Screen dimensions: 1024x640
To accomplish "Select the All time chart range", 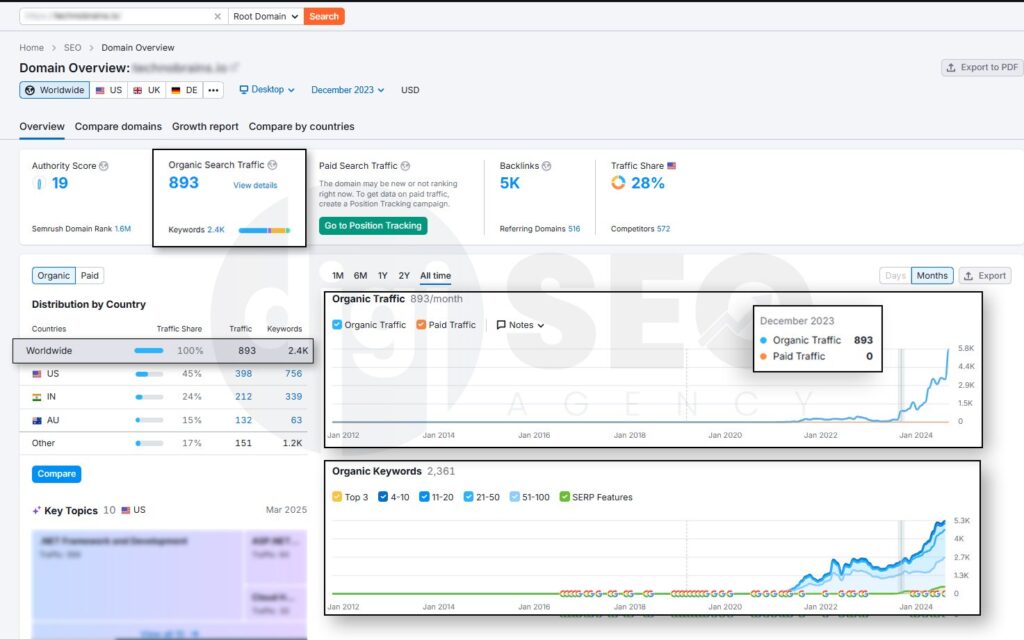I will 436,276.
